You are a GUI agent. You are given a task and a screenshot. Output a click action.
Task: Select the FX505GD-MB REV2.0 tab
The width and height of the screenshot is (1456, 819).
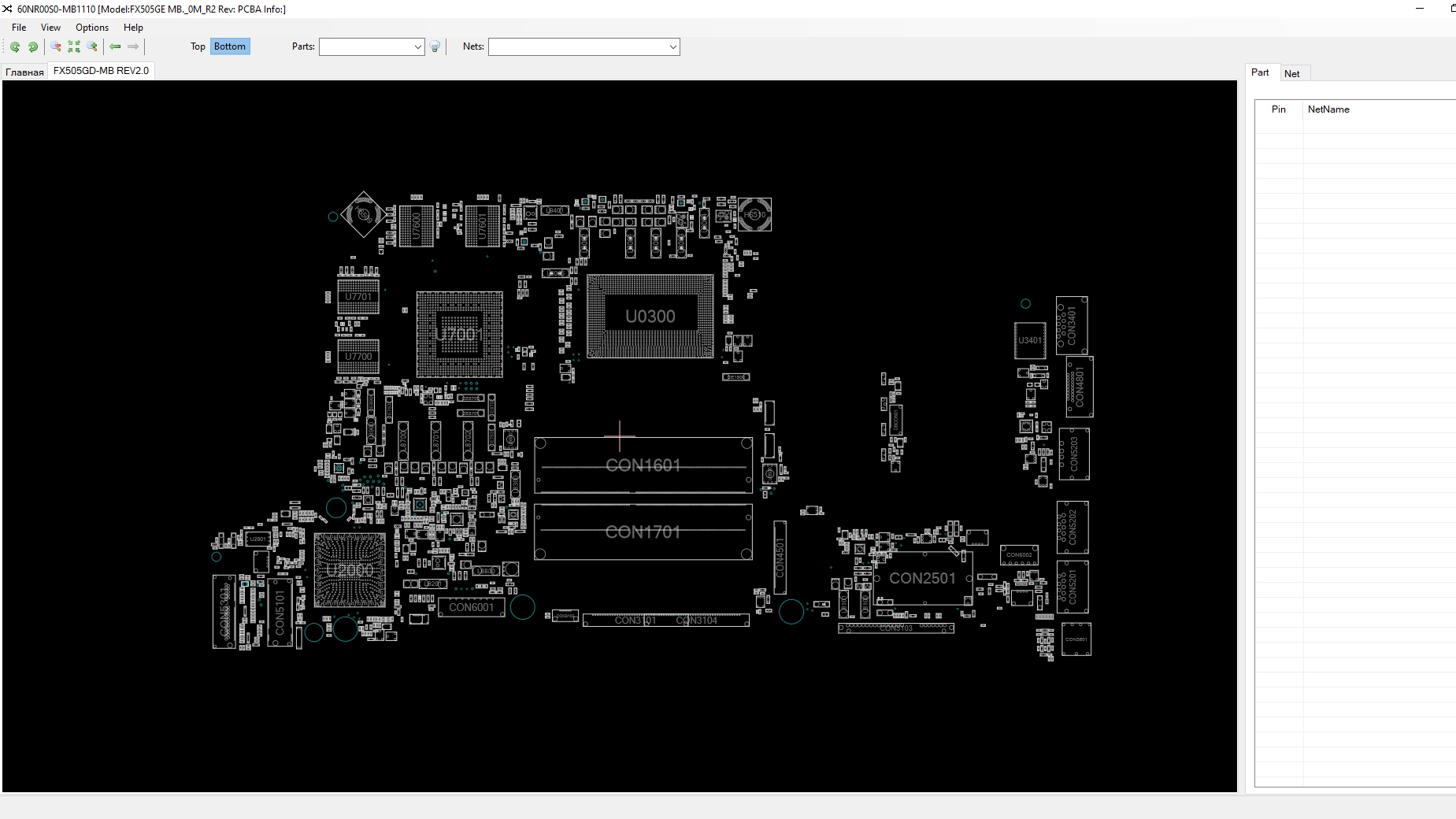[x=101, y=71]
